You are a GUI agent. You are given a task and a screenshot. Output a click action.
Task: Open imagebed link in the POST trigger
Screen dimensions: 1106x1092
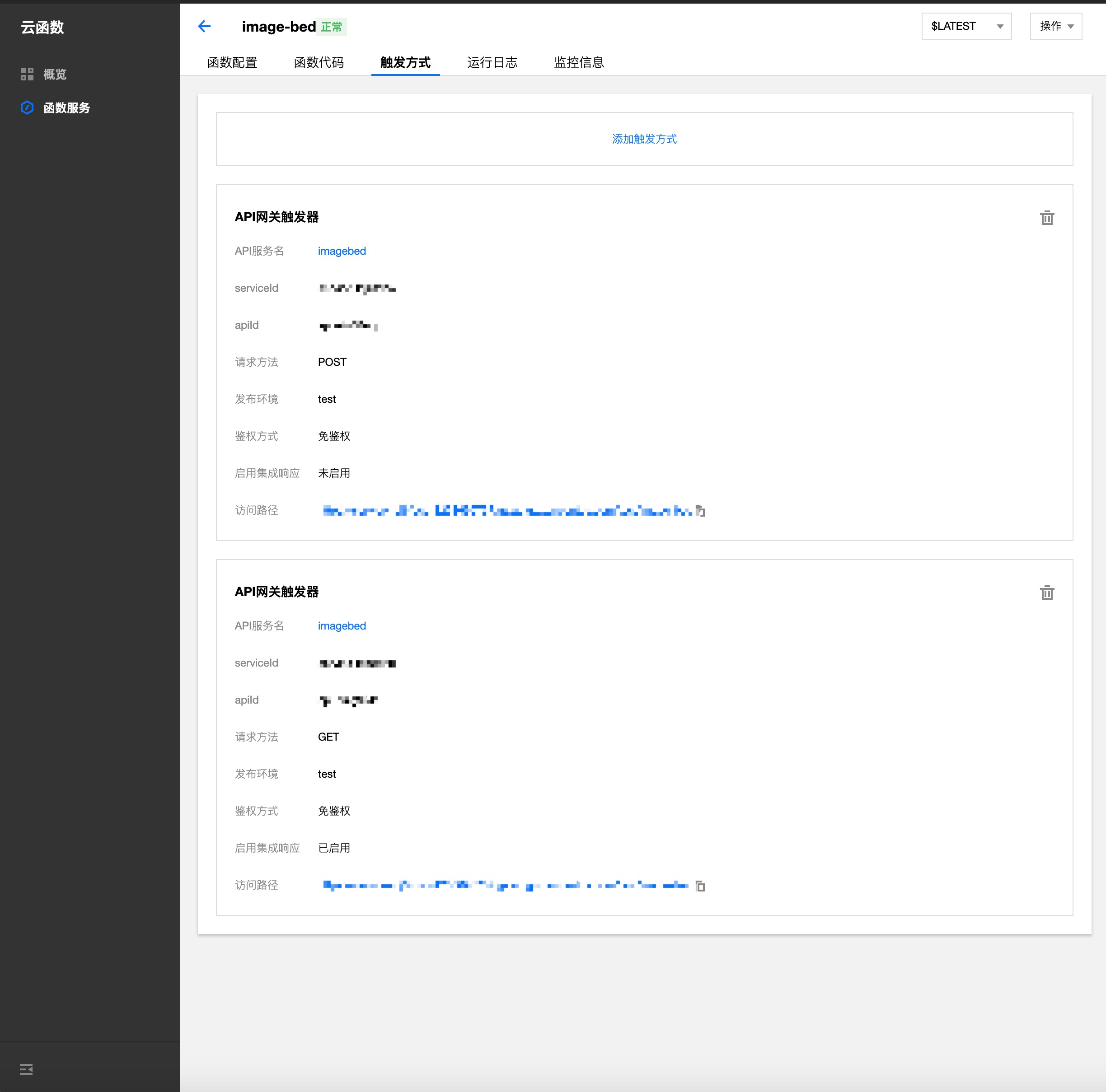coord(342,251)
